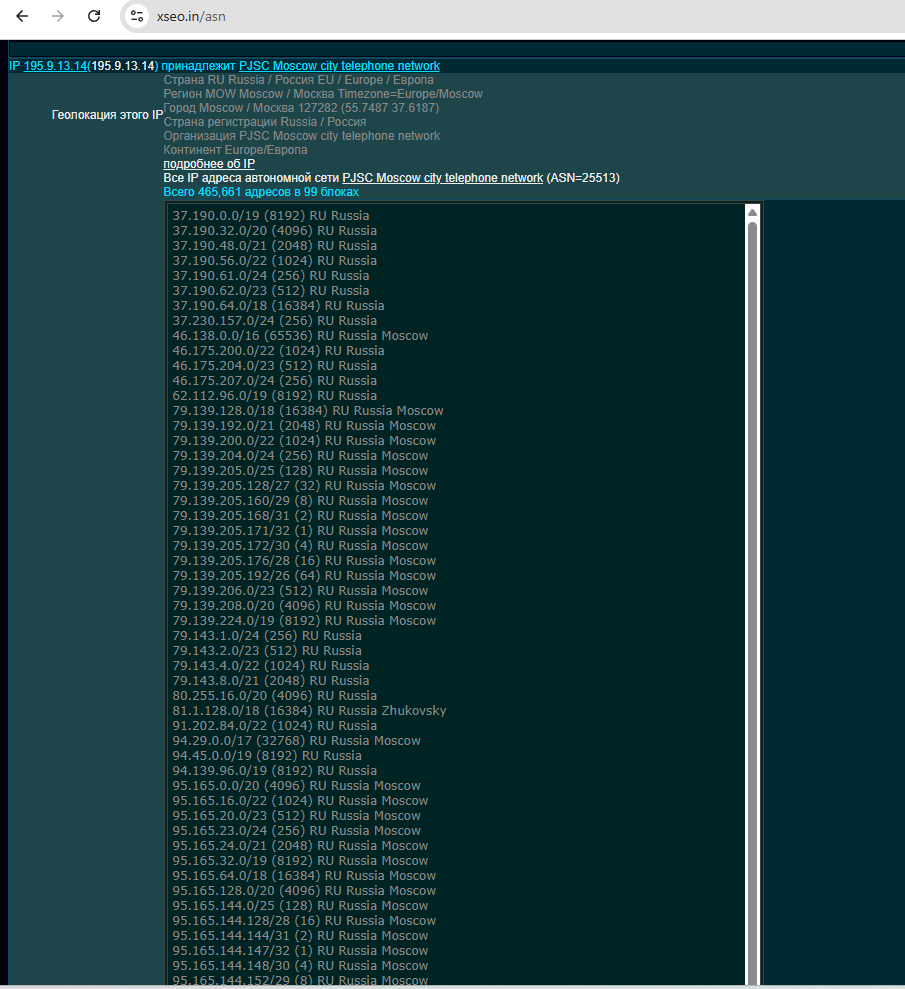
Task: Select row 79.139.205.160/29 (8) Moscow
Action: pyautogui.click(x=301, y=501)
